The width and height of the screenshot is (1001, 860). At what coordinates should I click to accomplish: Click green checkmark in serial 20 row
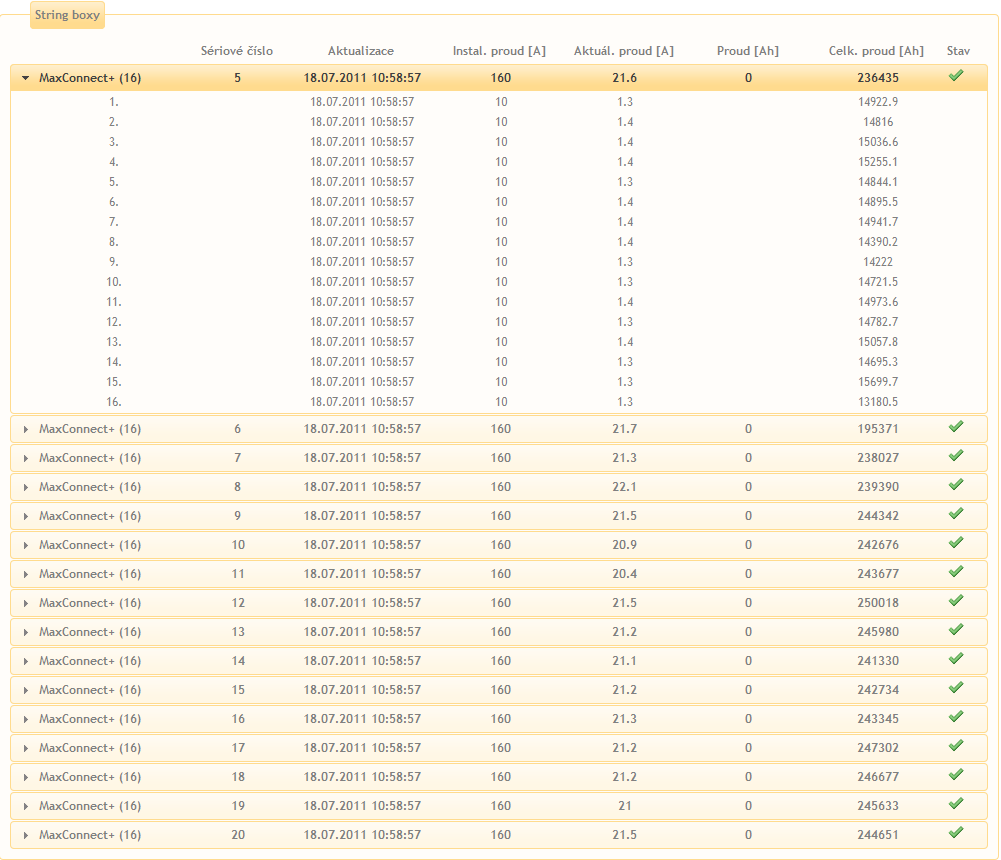click(x=956, y=834)
